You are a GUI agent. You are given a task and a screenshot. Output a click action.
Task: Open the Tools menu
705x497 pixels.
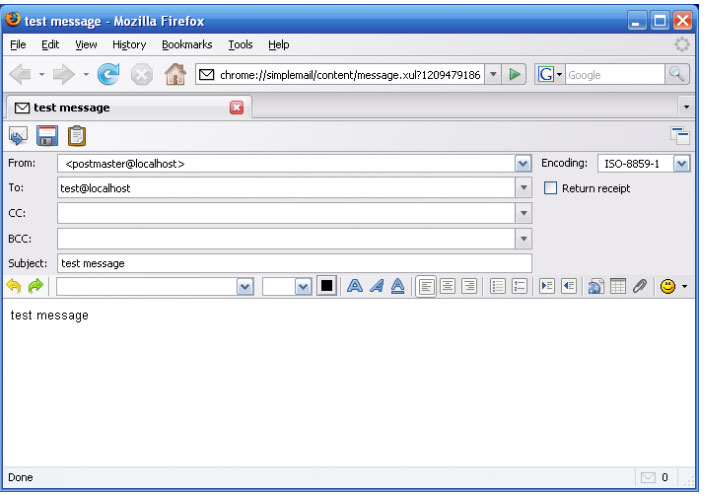240,45
